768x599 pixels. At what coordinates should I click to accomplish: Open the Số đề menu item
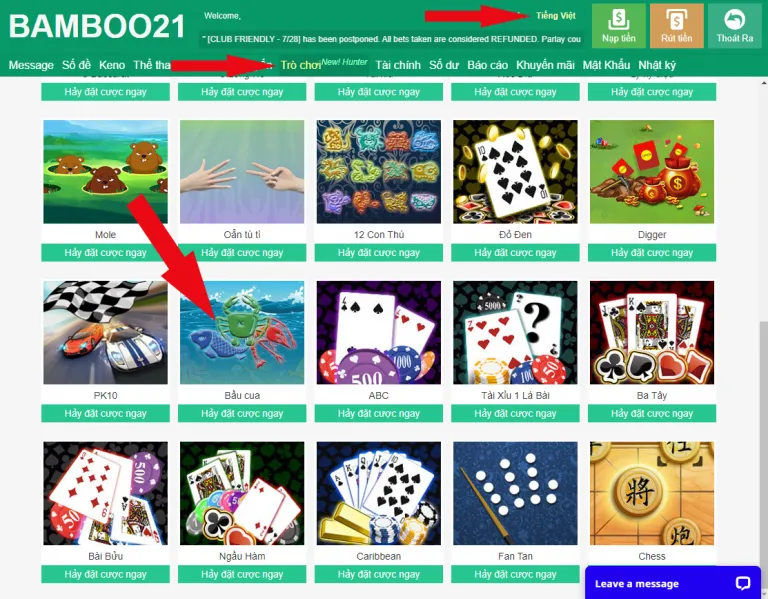tap(76, 65)
